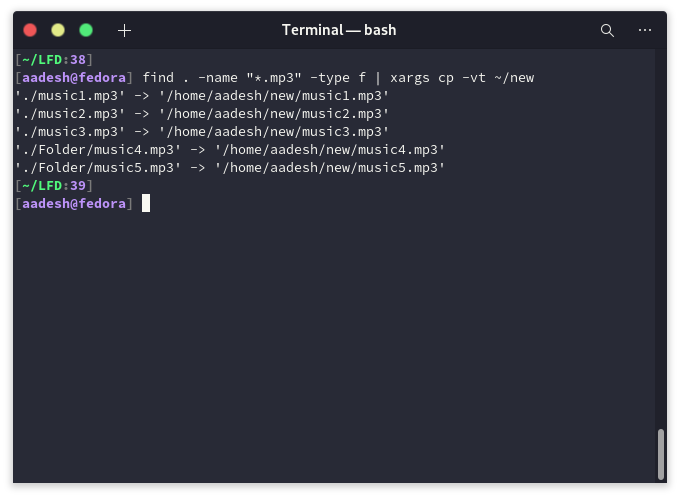
Task: Click the music1.mp3 output line
Action: pos(202,95)
